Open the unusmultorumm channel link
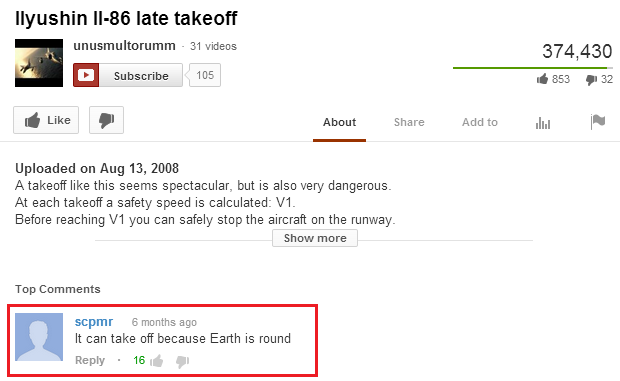 click(x=124, y=46)
